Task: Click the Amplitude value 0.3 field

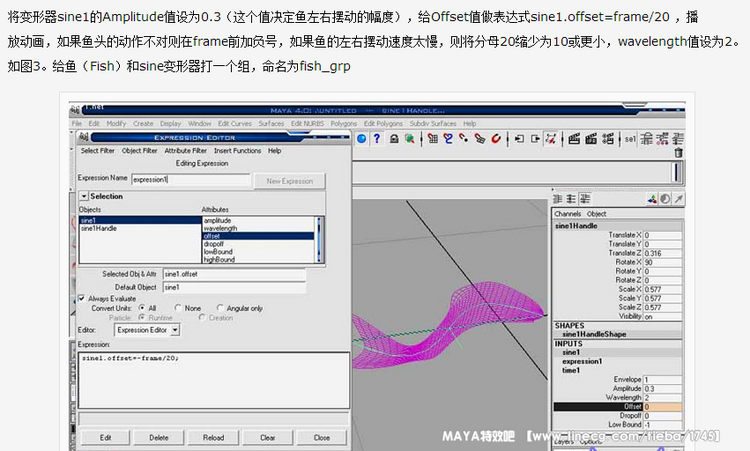Action: pos(662,388)
